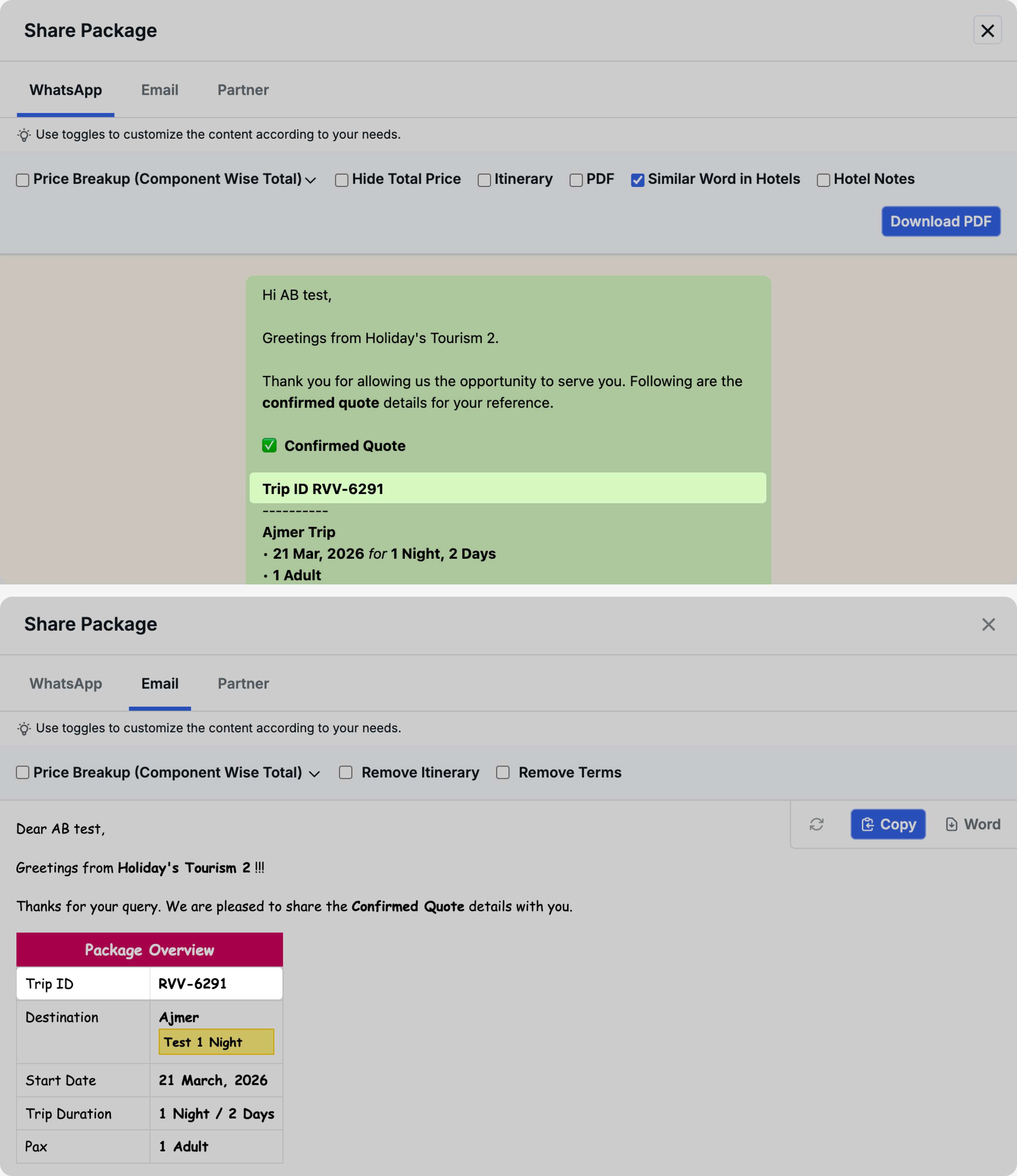
Task: Check the Hotel Notes option
Action: tap(823, 180)
